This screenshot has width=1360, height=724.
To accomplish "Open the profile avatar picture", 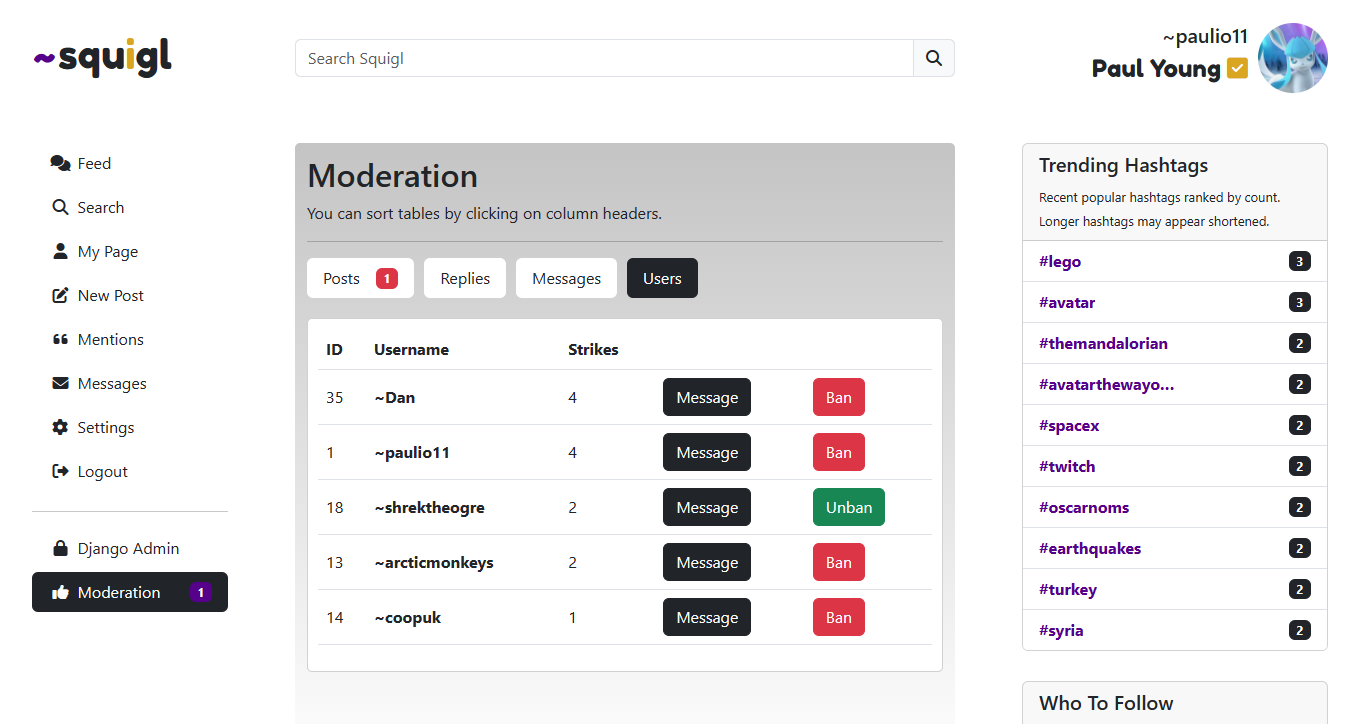I will pos(1292,58).
